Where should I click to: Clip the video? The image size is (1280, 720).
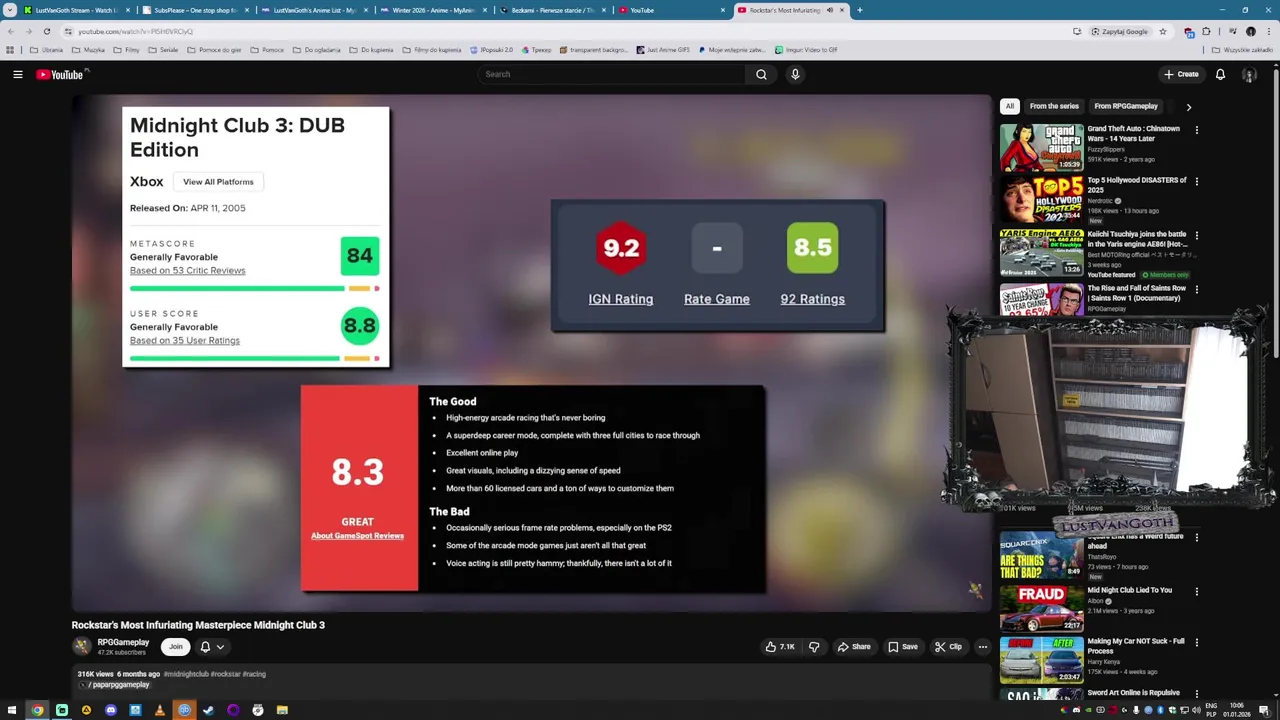tap(948, 647)
